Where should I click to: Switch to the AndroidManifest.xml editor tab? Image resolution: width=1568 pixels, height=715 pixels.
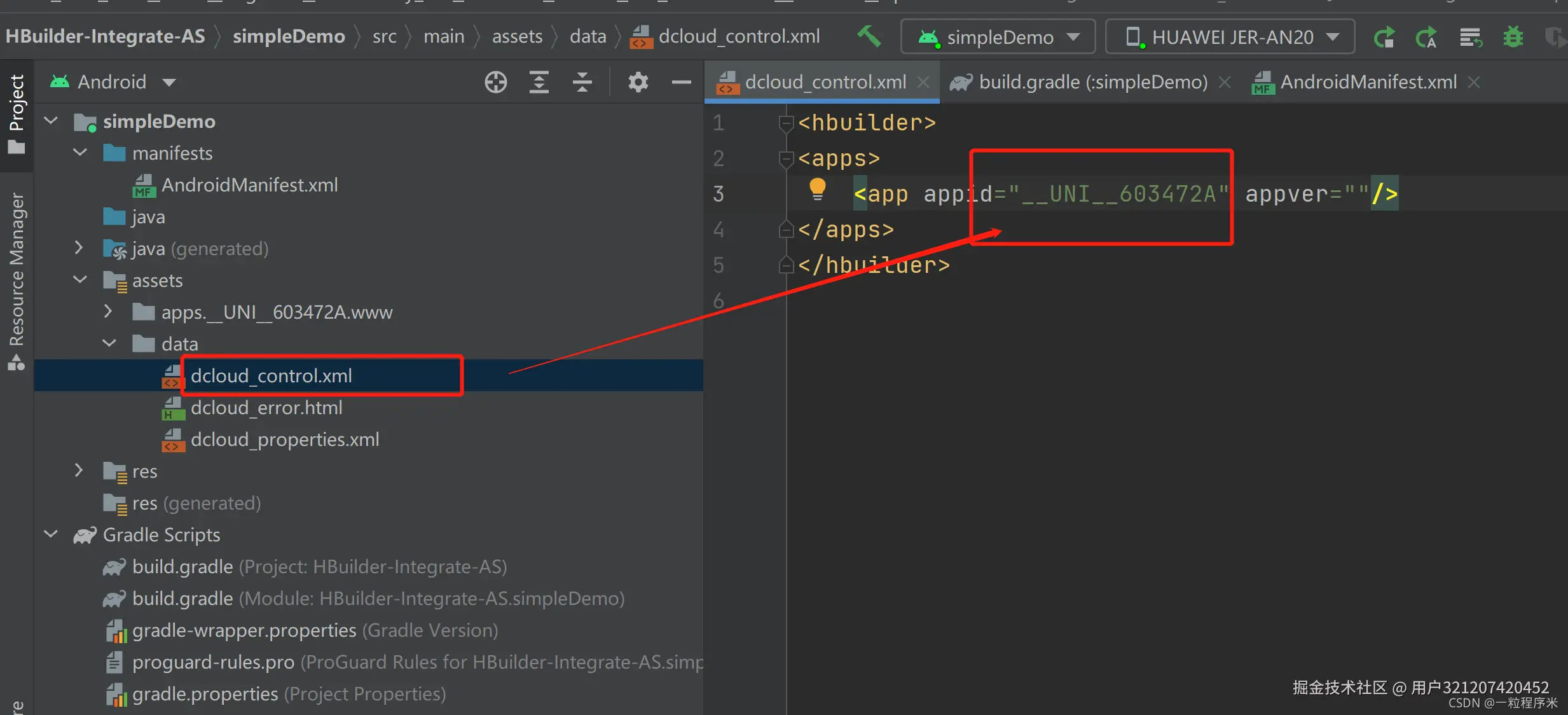click(x=1368, y=82)
